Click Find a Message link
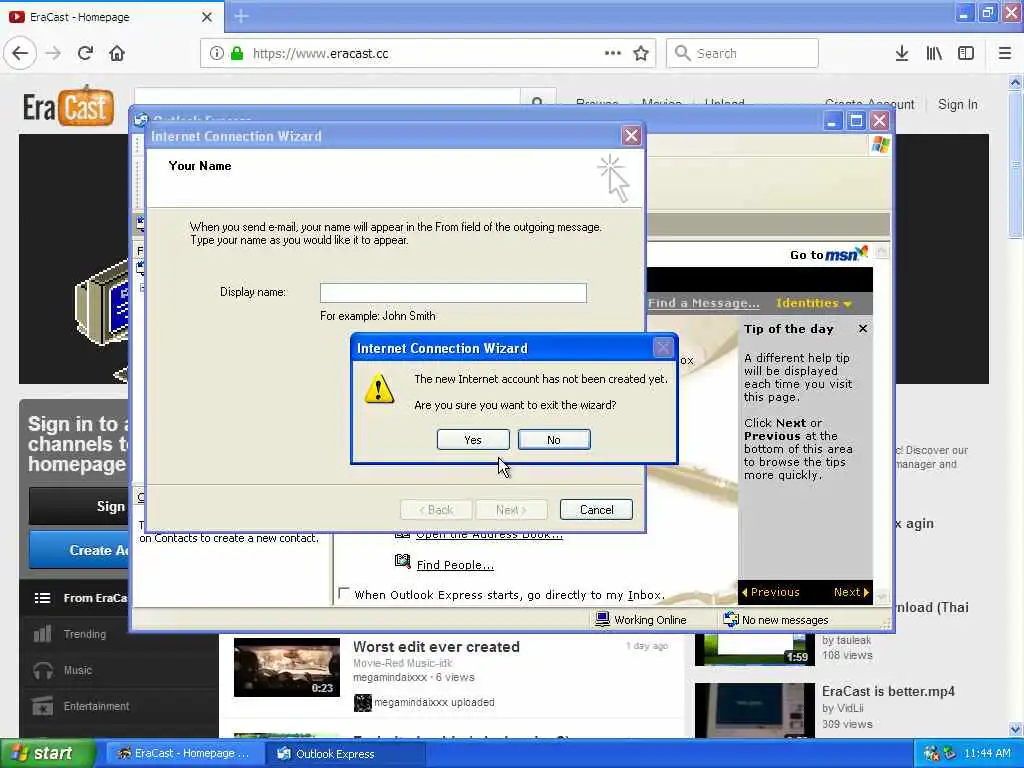 tap(703, 303)
